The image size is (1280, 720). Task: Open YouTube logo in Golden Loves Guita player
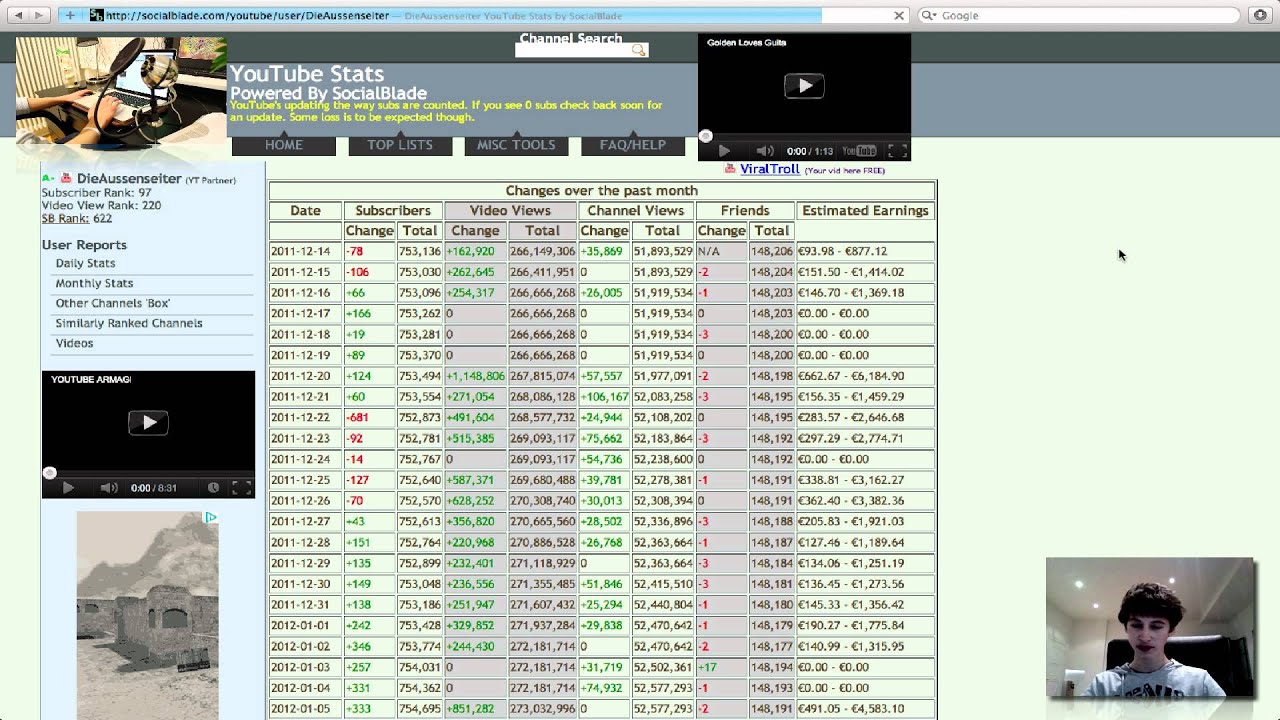point(859,151)
